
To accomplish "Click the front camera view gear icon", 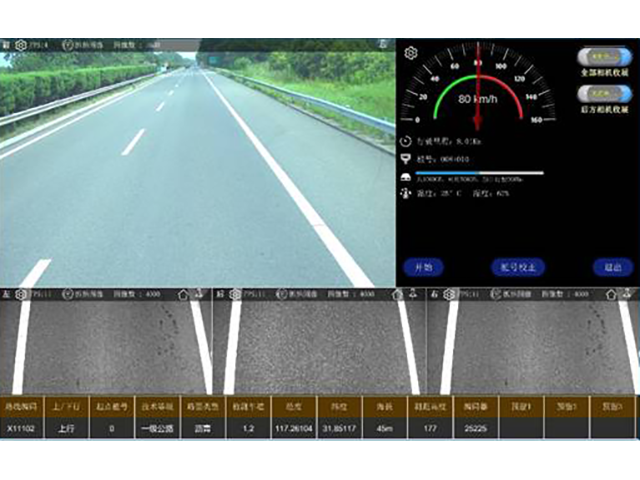I will 21,45.
